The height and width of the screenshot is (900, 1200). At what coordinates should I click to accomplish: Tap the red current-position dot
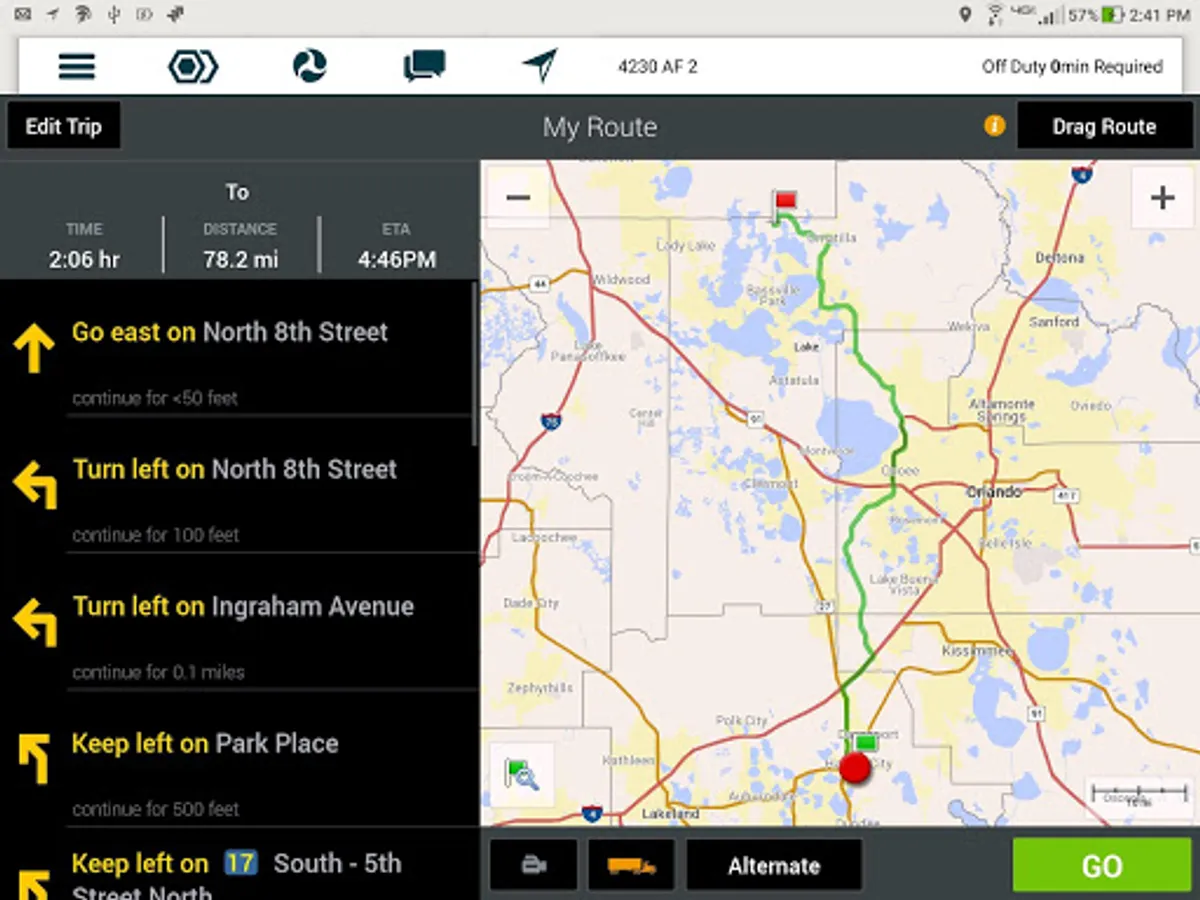pos(855,768)
